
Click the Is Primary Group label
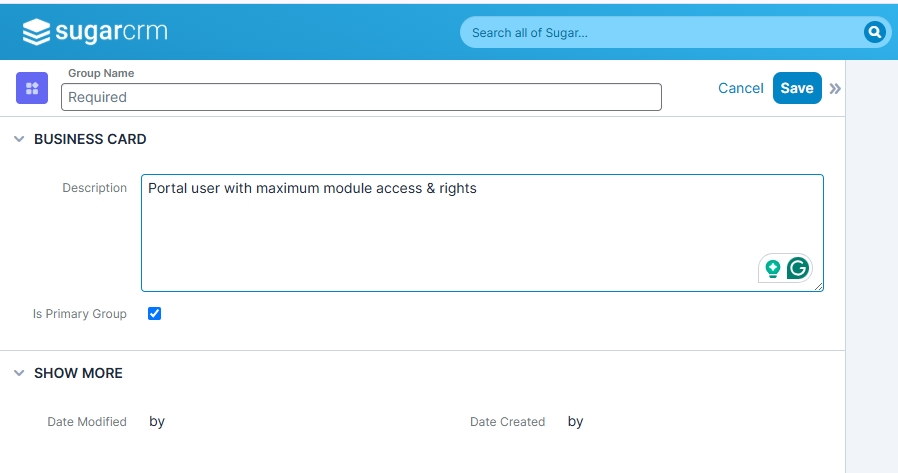pyautogui.click(x=80, y=314)
